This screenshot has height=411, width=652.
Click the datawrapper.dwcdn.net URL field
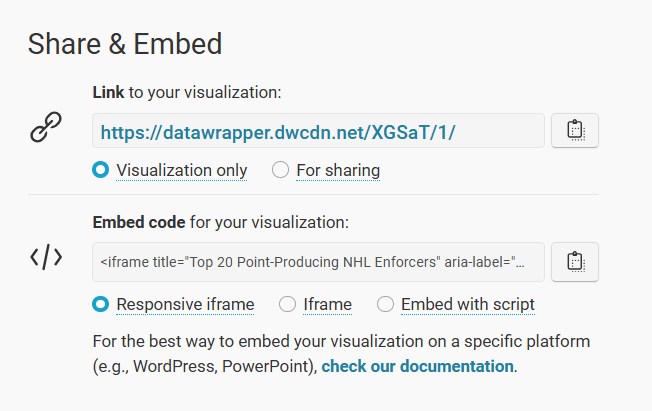[x=318, y=130]
